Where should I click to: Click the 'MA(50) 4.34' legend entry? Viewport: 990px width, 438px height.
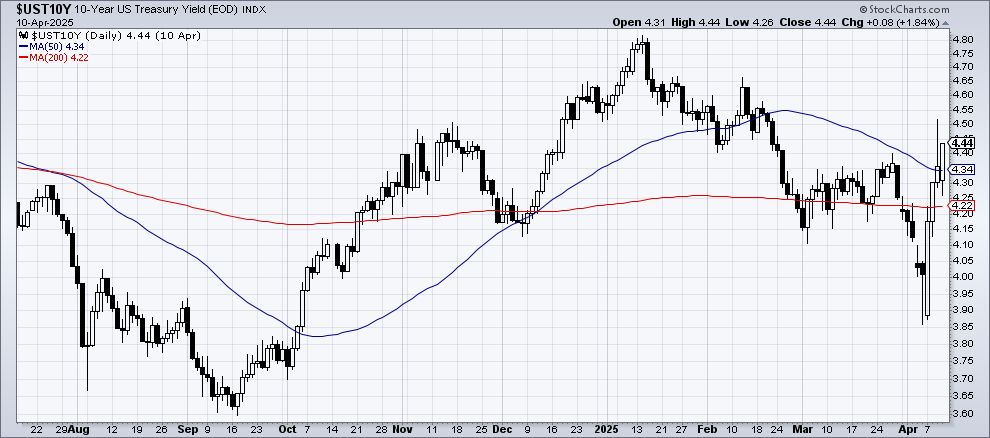click(x=57, y=47)
